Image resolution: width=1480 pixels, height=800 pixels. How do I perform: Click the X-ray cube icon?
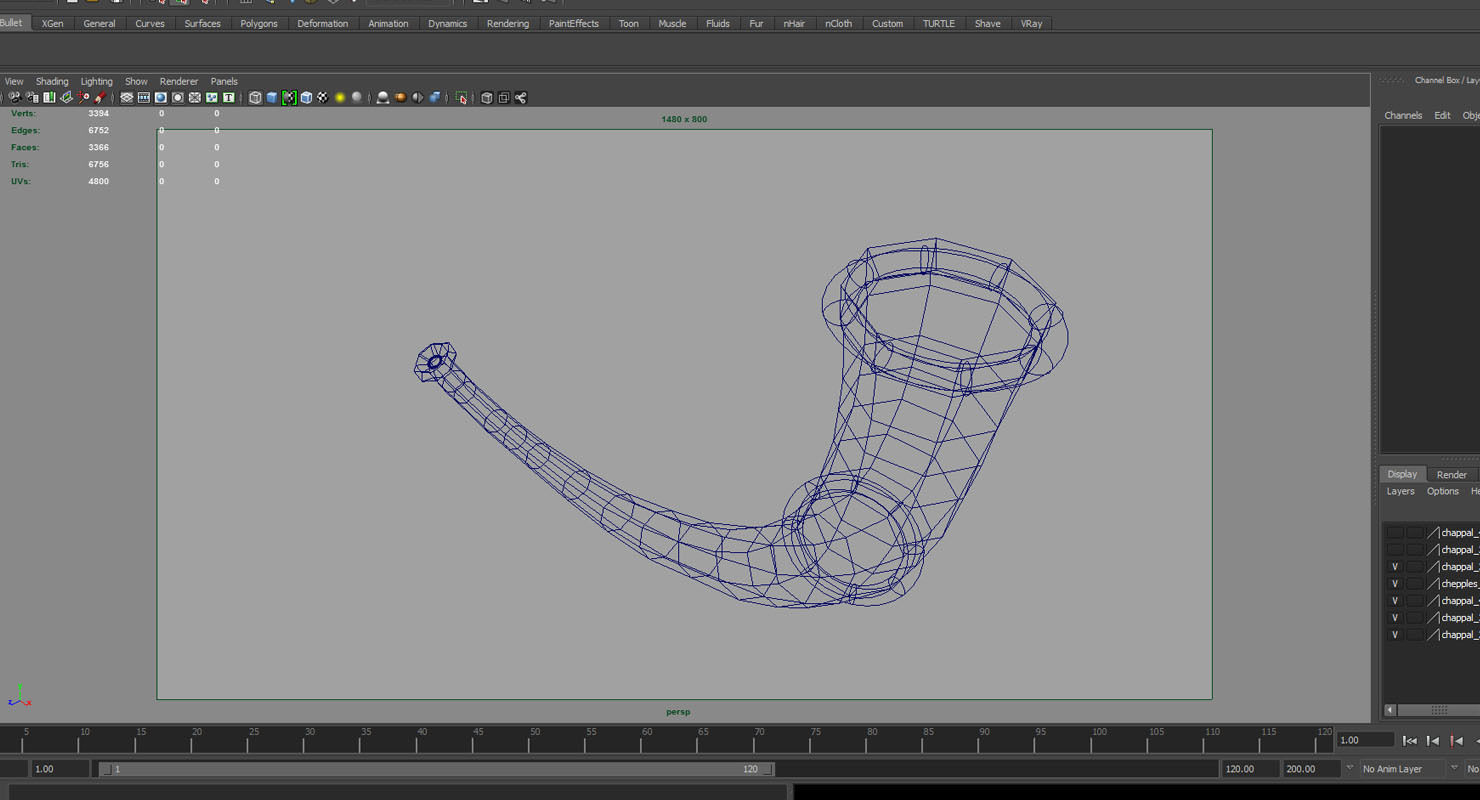click(x=487, y=98)
